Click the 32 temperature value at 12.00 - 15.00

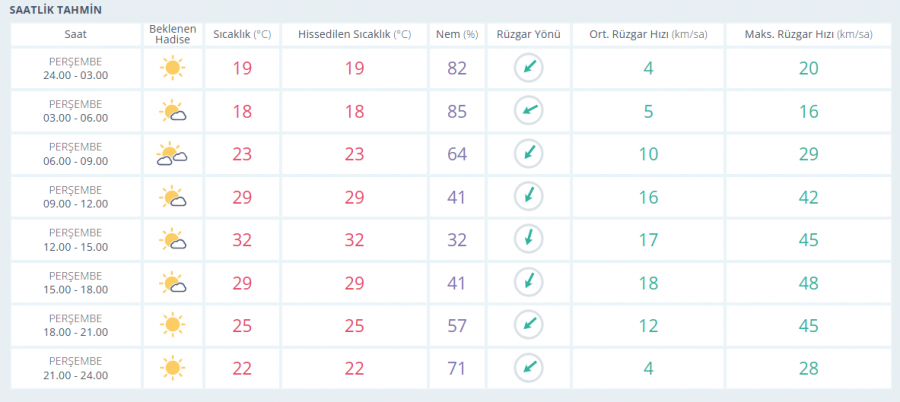[x=242, y=240]
